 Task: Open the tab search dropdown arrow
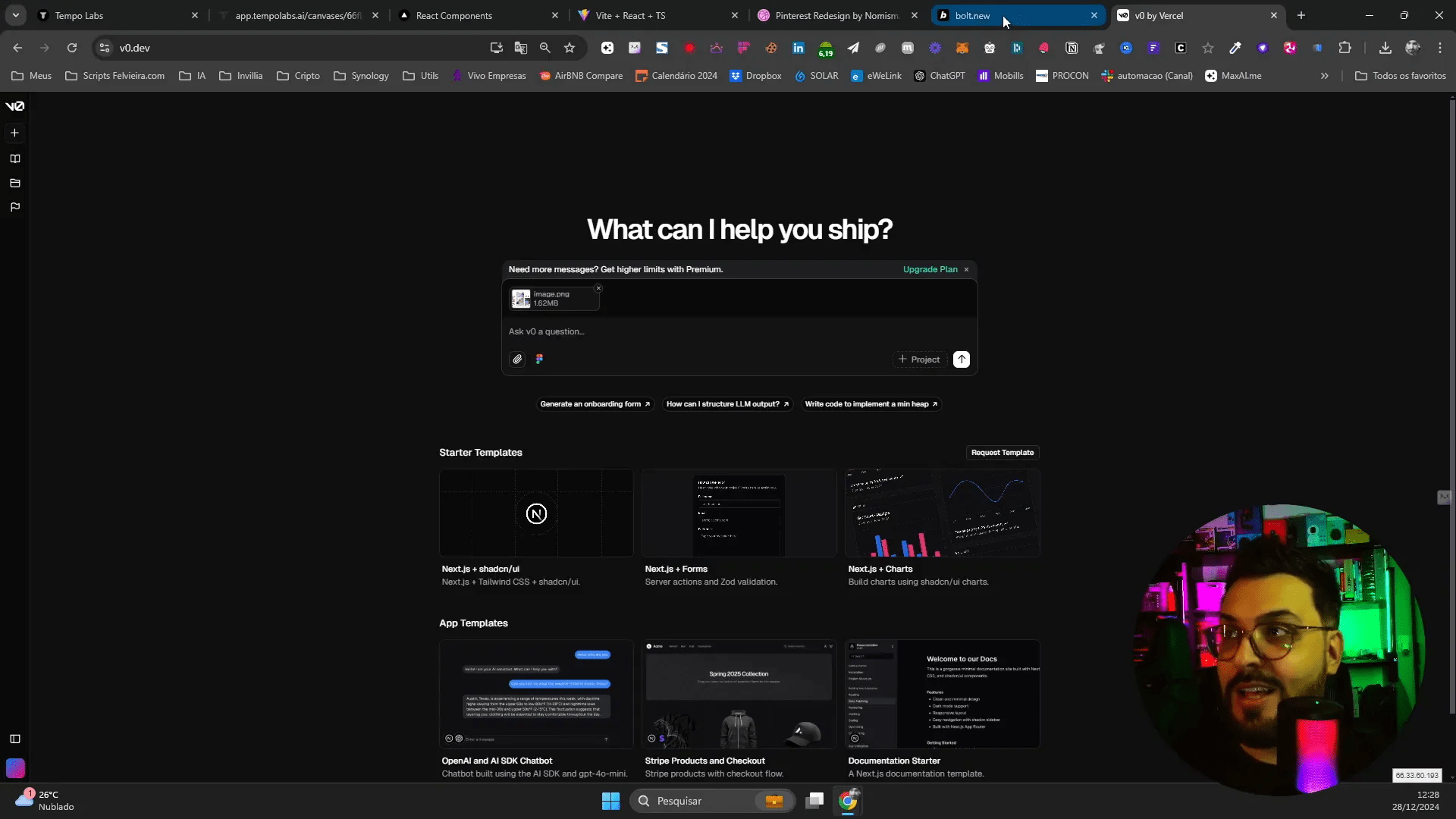click(15, 15)
